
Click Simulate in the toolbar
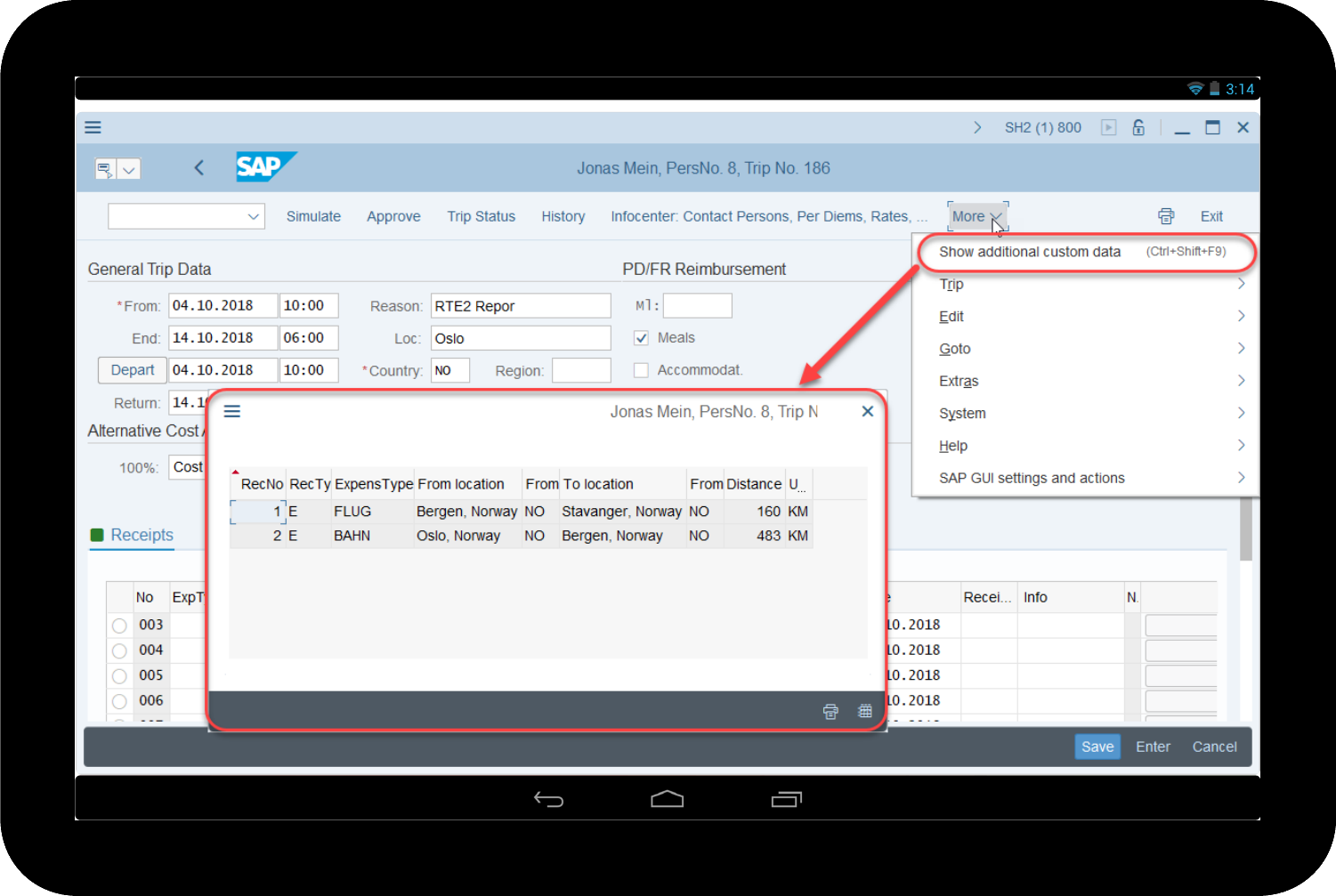(x=313, y=216)
